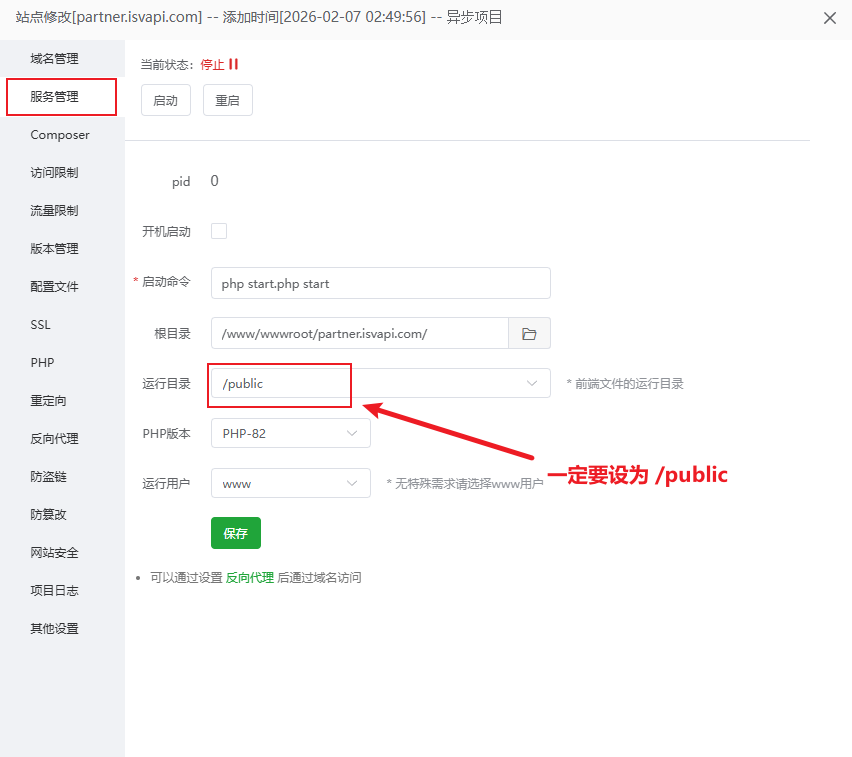
Task: Enable the 开机启动 startup checkbox
Action: point(218,231)
